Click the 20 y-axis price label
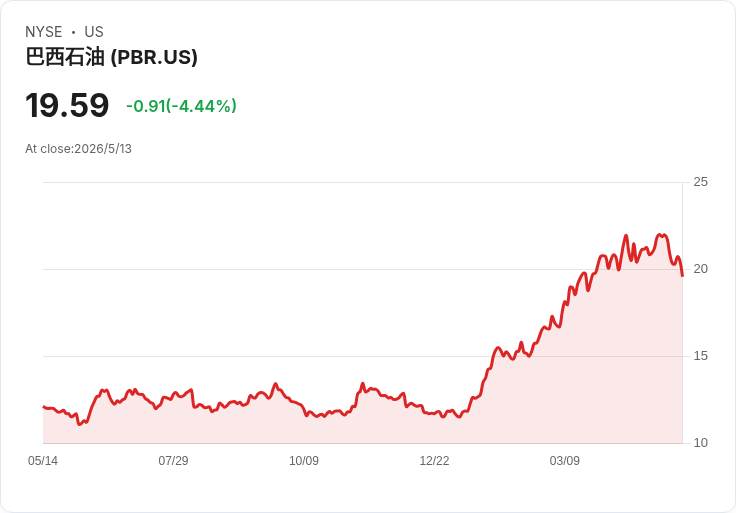 click(x=700, y=269)
